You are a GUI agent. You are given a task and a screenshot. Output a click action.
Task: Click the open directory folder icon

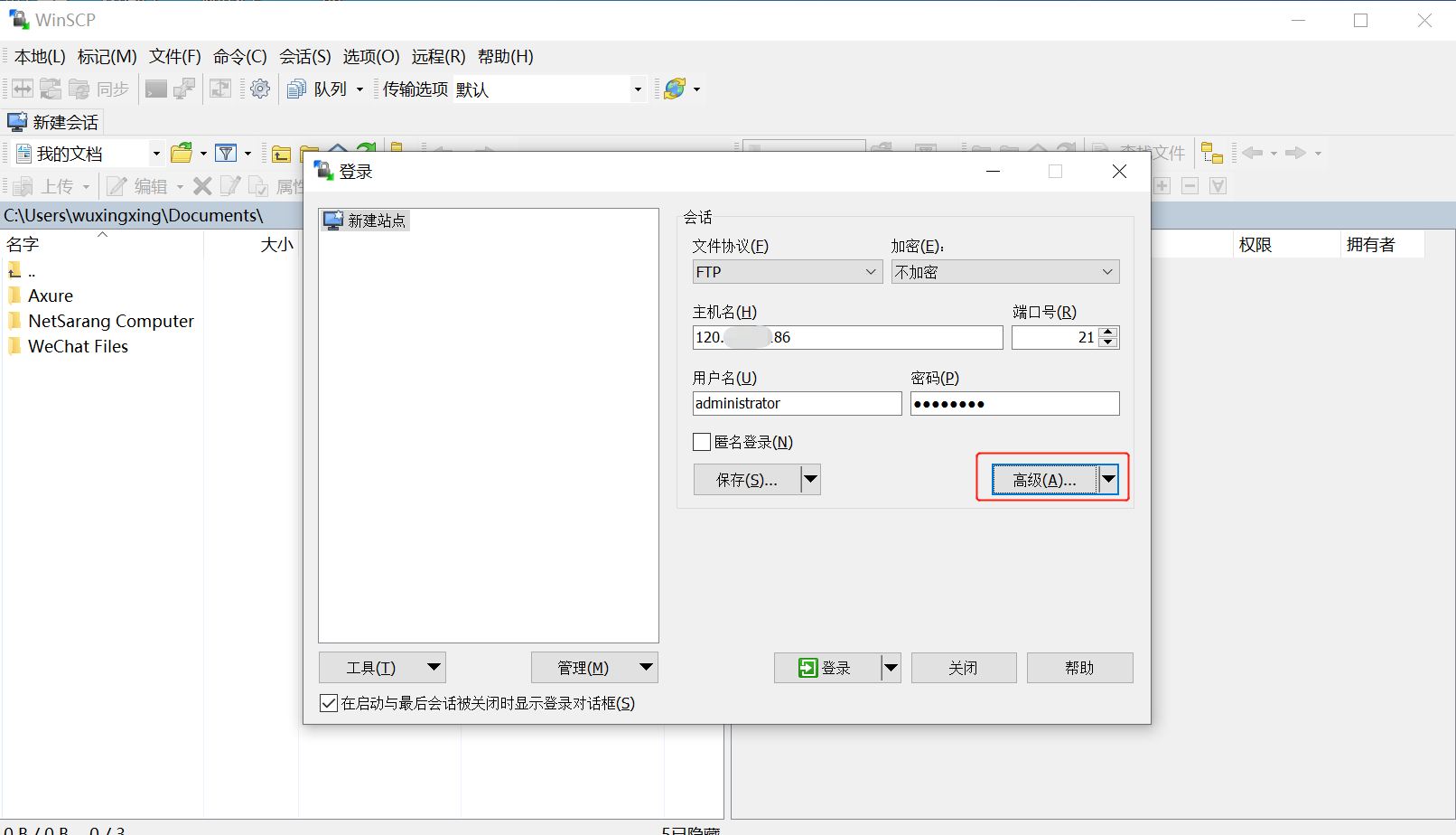pyautogui.click(x=182, y=153)
